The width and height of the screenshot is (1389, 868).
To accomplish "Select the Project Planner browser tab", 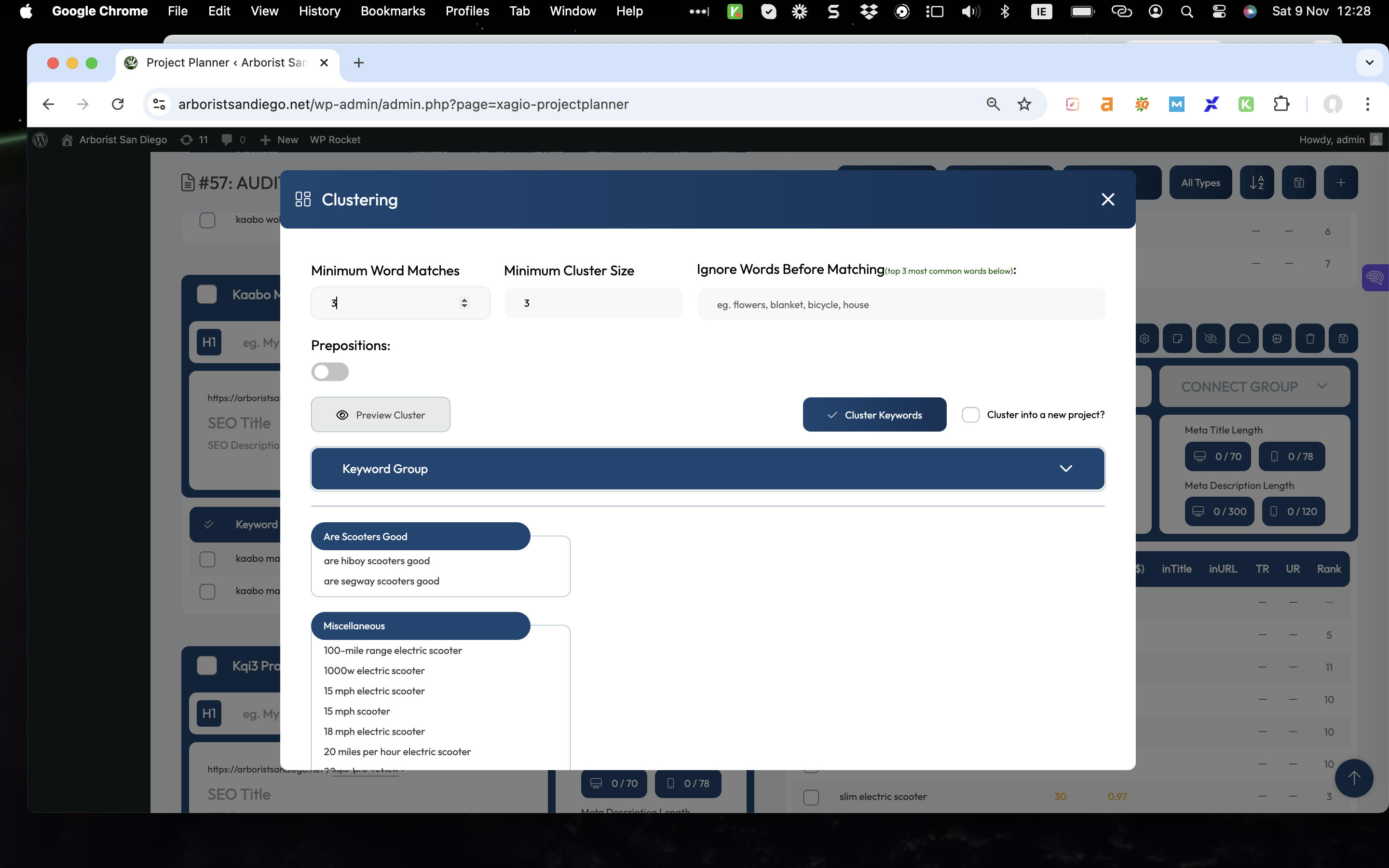I will click(227, 63).
